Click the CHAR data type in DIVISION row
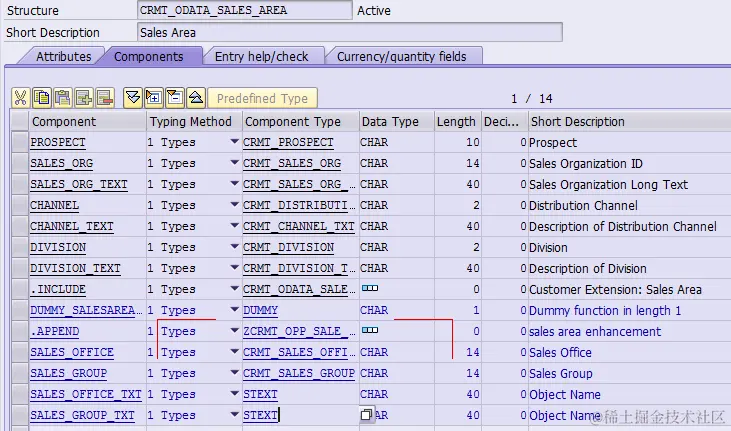This screenshot has width=731, height=431. tap(374, 247)
